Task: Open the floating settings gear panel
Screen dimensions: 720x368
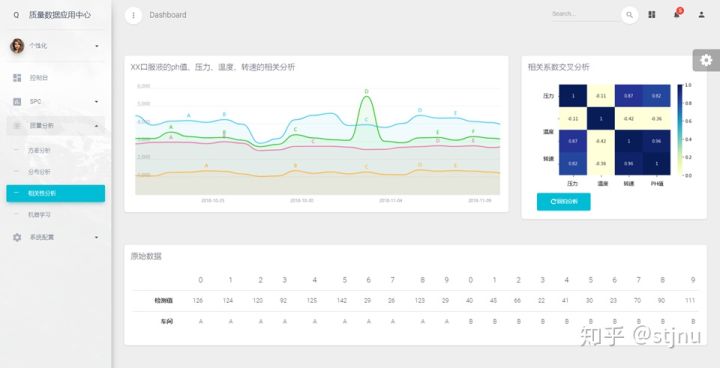Action: 706,60
